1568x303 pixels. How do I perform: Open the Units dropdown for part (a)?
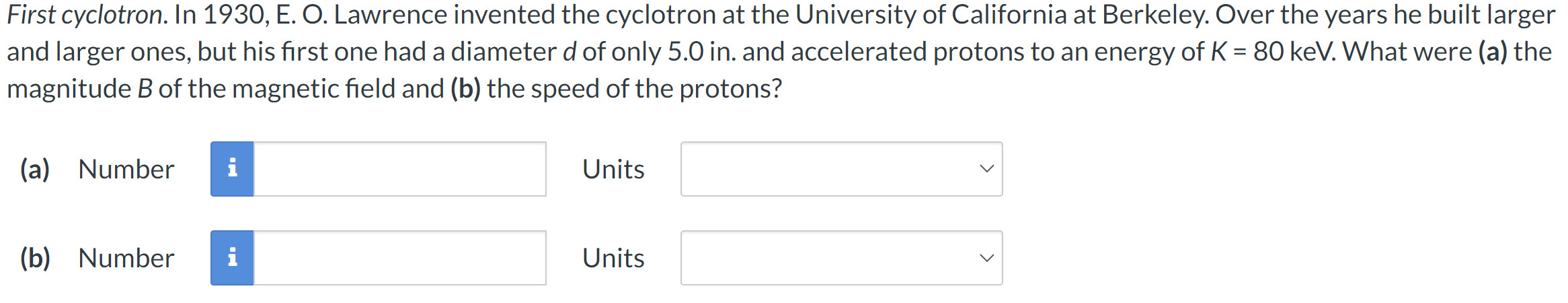click(841, 169)
